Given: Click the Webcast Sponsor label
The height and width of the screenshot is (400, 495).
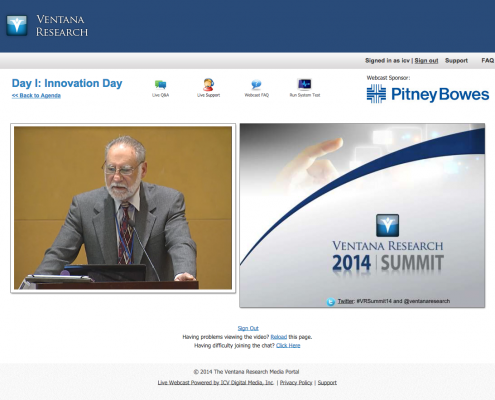Looking at the screenshot, I should (388, 78).
